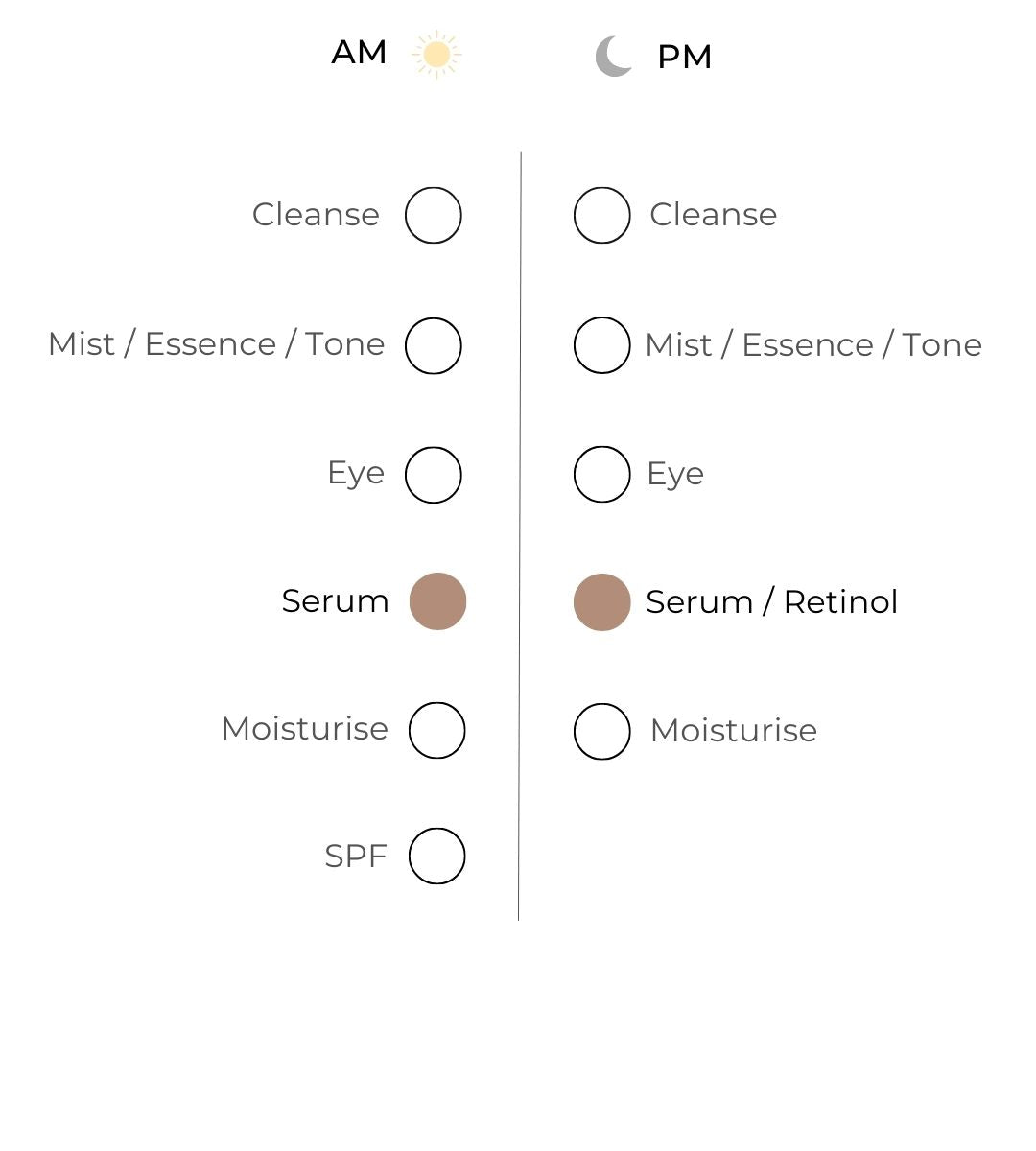
Task: Click the PM Mist / Essence / Tone label
Action: [813, 345]
